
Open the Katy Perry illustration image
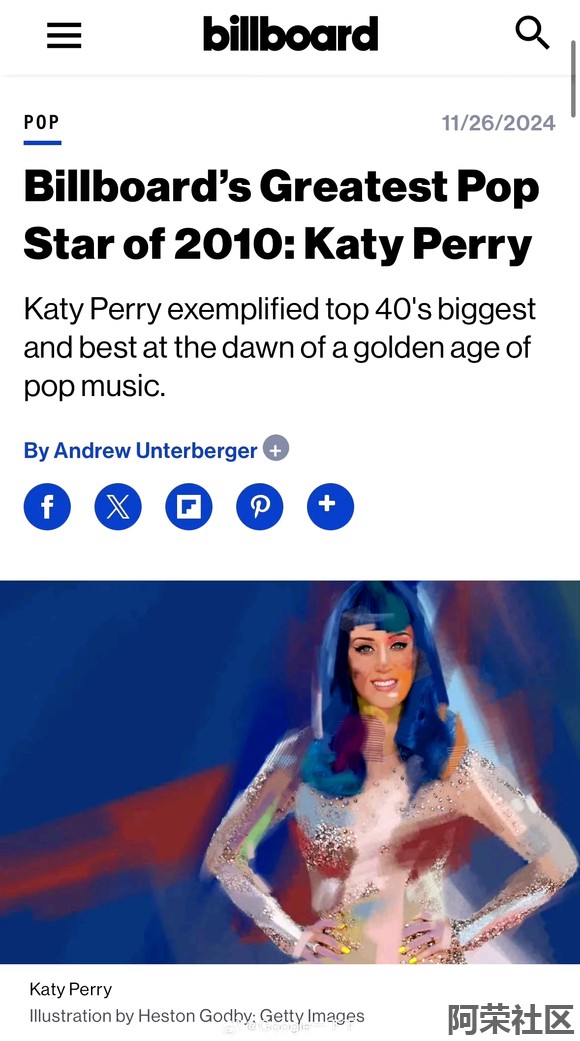pos(290,772)
